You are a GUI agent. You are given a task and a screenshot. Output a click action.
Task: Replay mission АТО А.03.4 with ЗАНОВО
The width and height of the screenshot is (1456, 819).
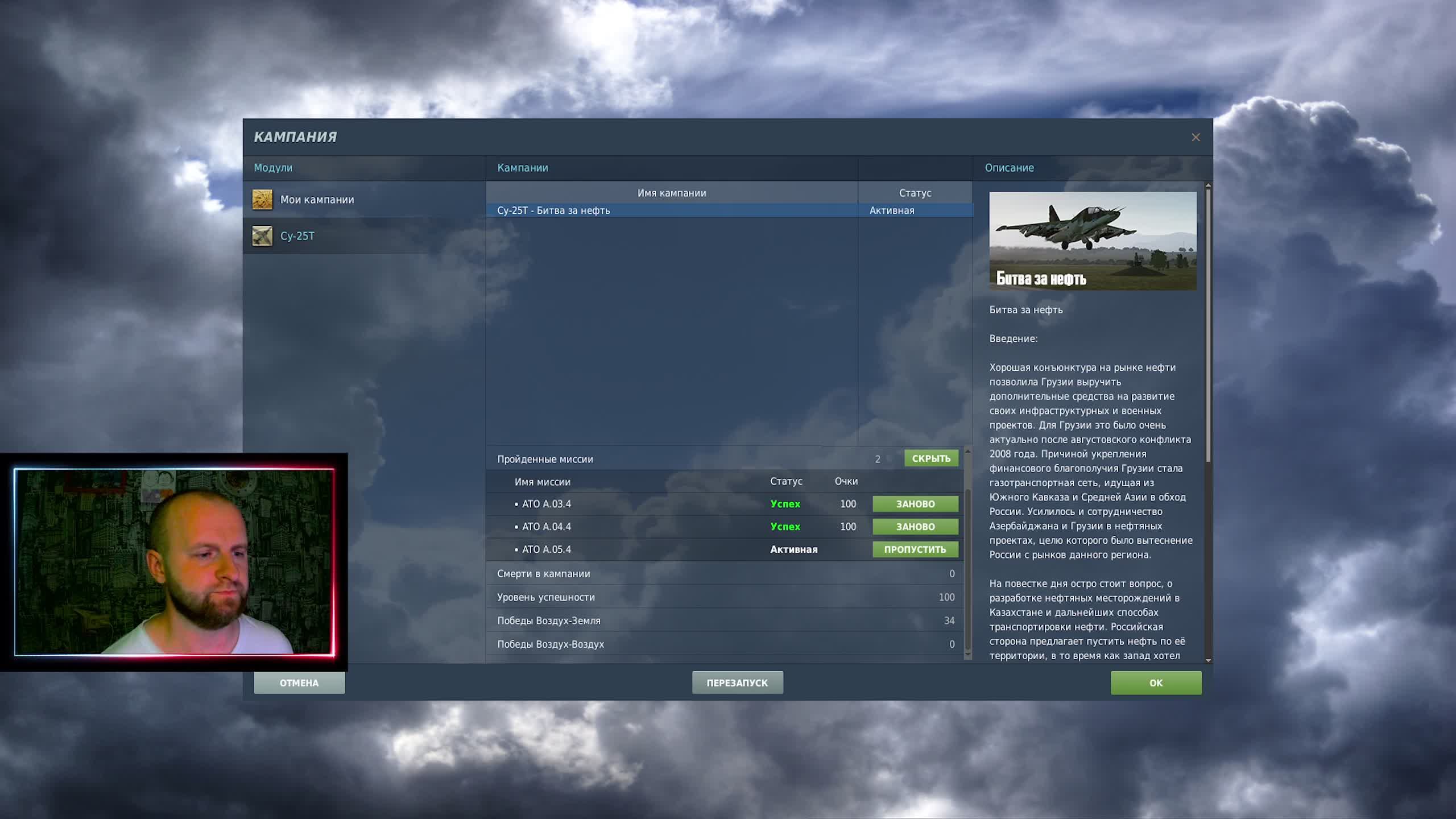coord(915,504)
